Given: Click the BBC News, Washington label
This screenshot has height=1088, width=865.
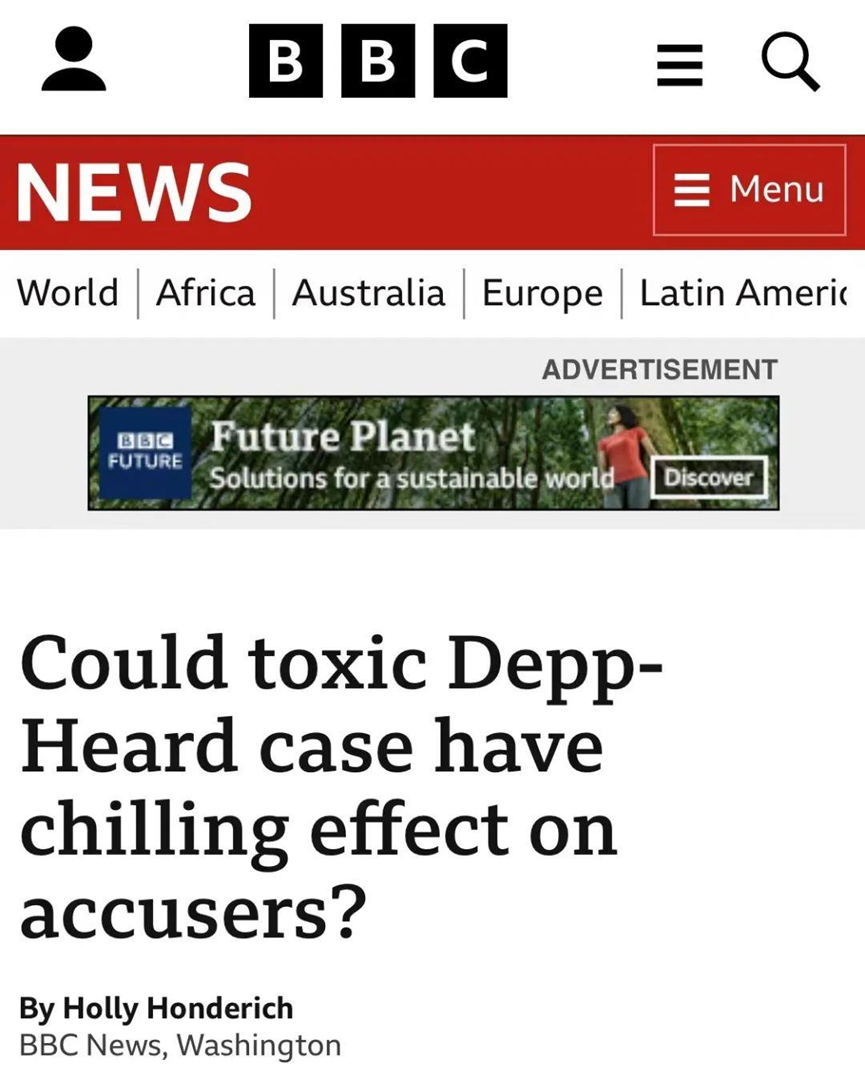Looking at the screenshot, I should click(x=180, y=1046).
